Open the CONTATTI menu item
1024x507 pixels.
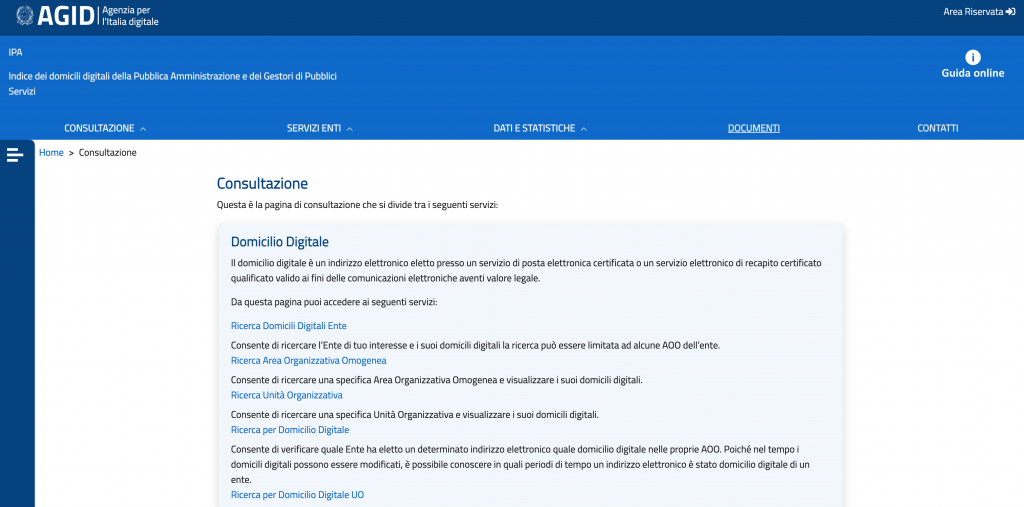pyautogui.click(x=937, y=128)
